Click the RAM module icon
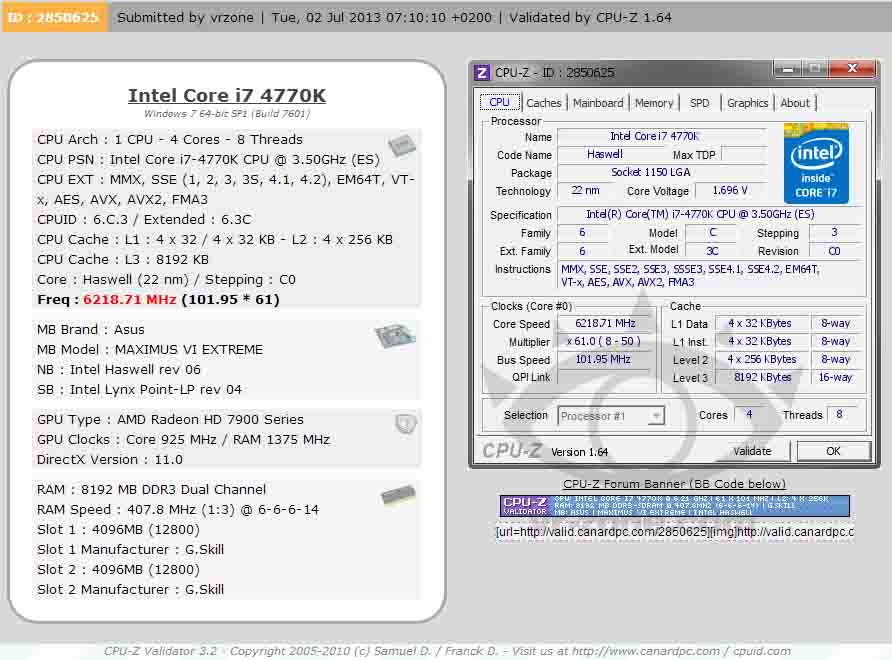The height and width of the screenshot is (660, 892). point(398,495)
